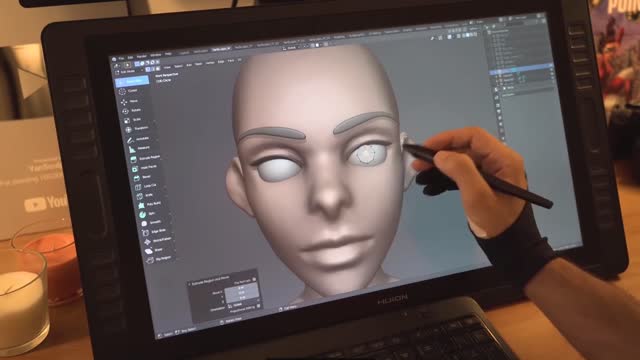Open the Help menu

168,54
